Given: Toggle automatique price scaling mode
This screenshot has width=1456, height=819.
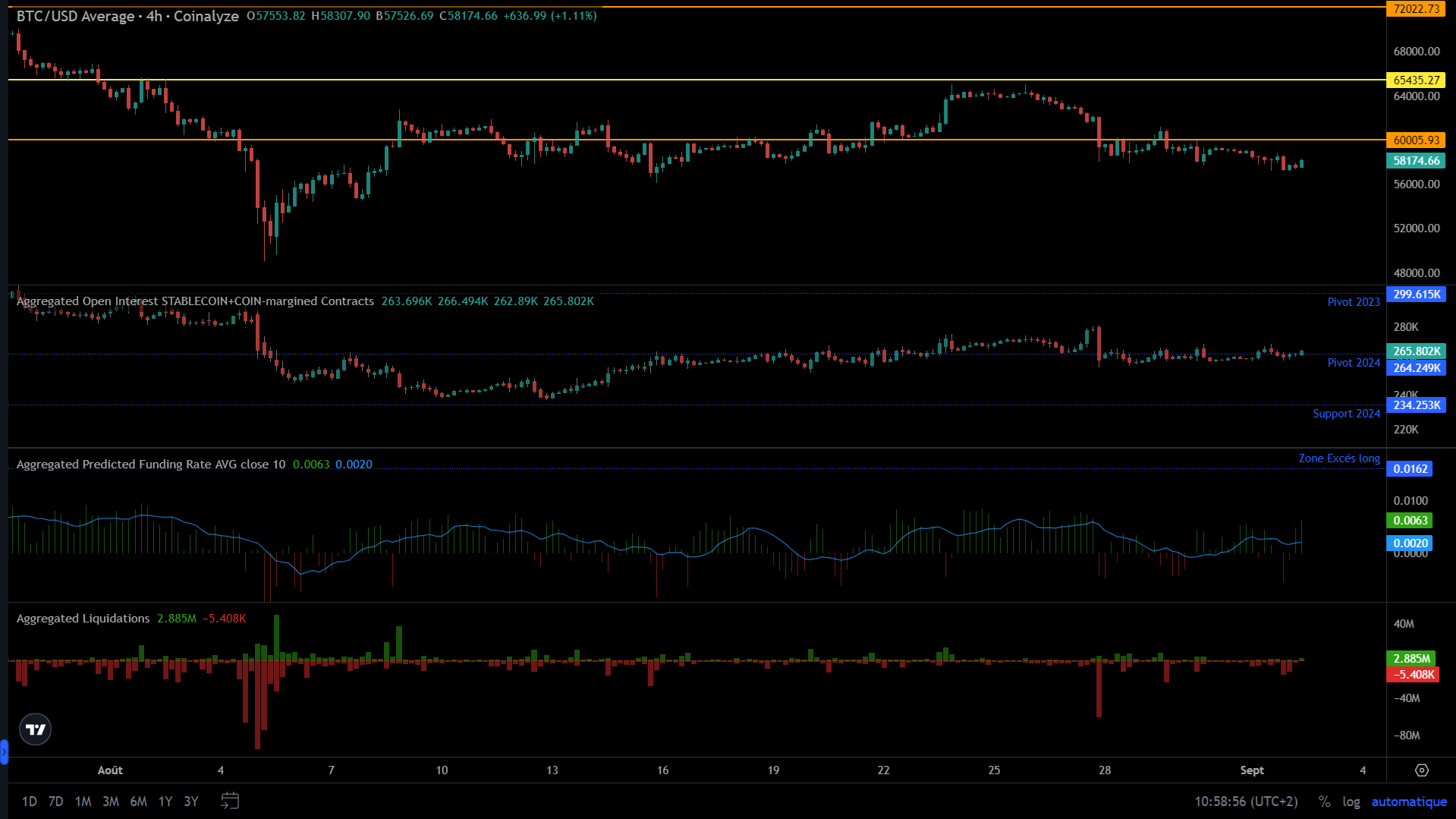Looking at the screenshot, I should [x=1408, y=802].
